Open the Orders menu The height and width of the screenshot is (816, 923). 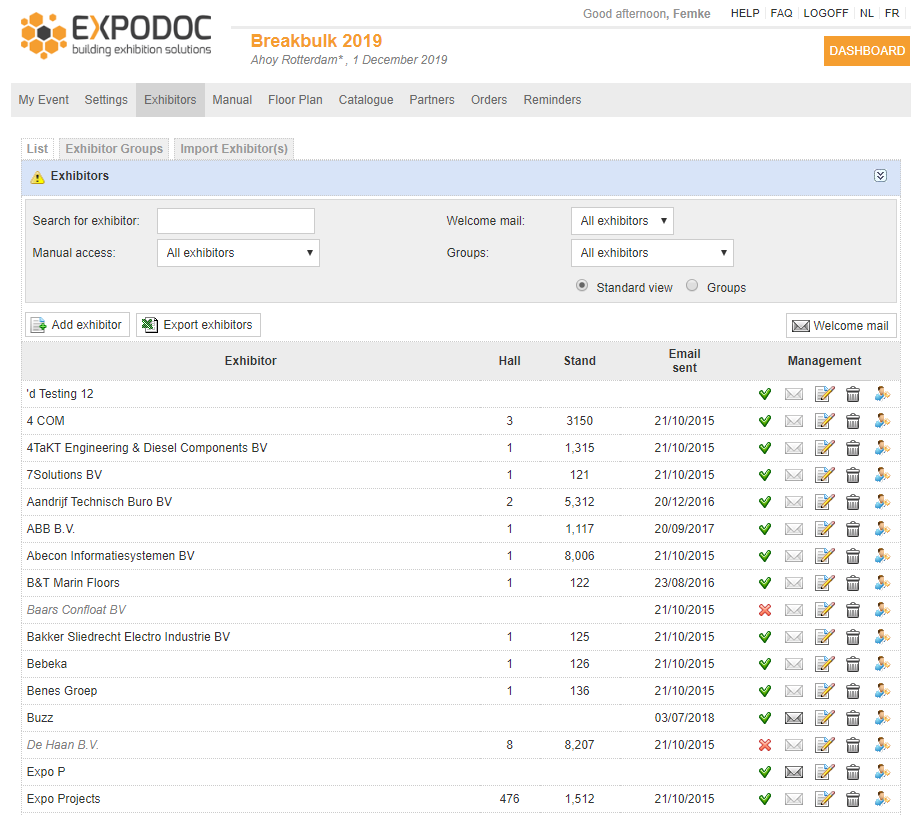(489, 100)
